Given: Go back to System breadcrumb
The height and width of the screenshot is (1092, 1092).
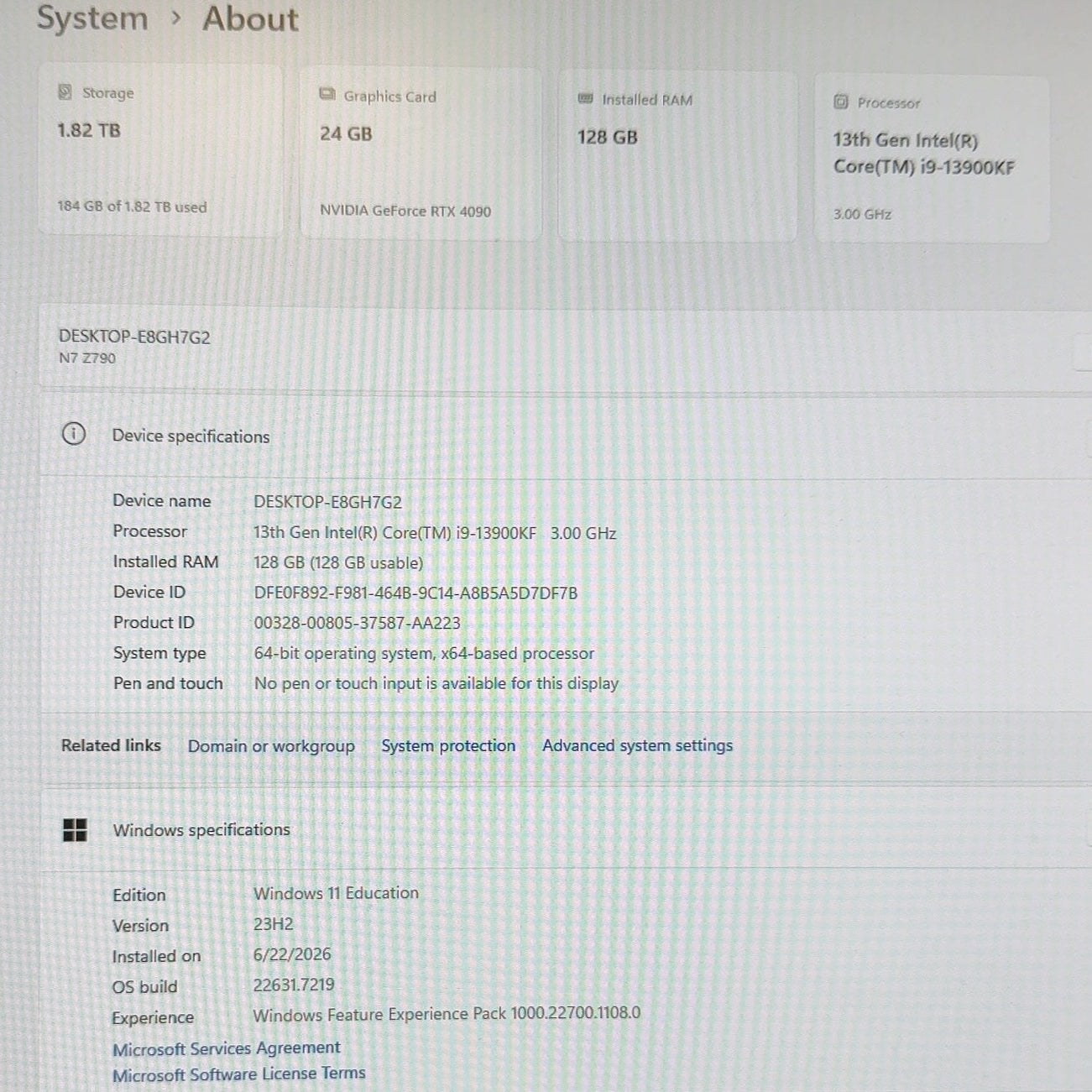Looking at the screenshot, I should (x=92, y=18).
